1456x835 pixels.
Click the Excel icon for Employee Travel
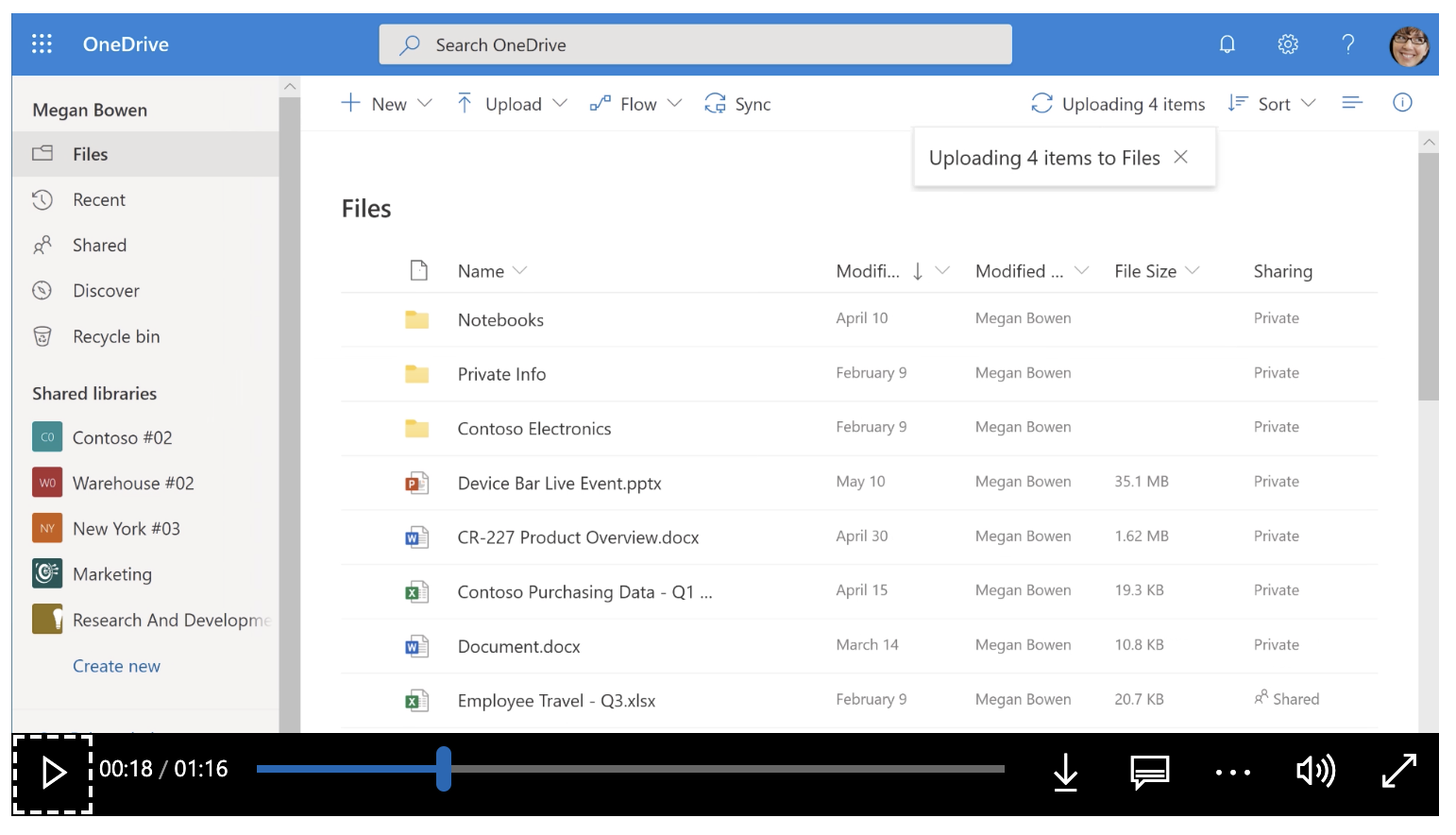[417, 701]
